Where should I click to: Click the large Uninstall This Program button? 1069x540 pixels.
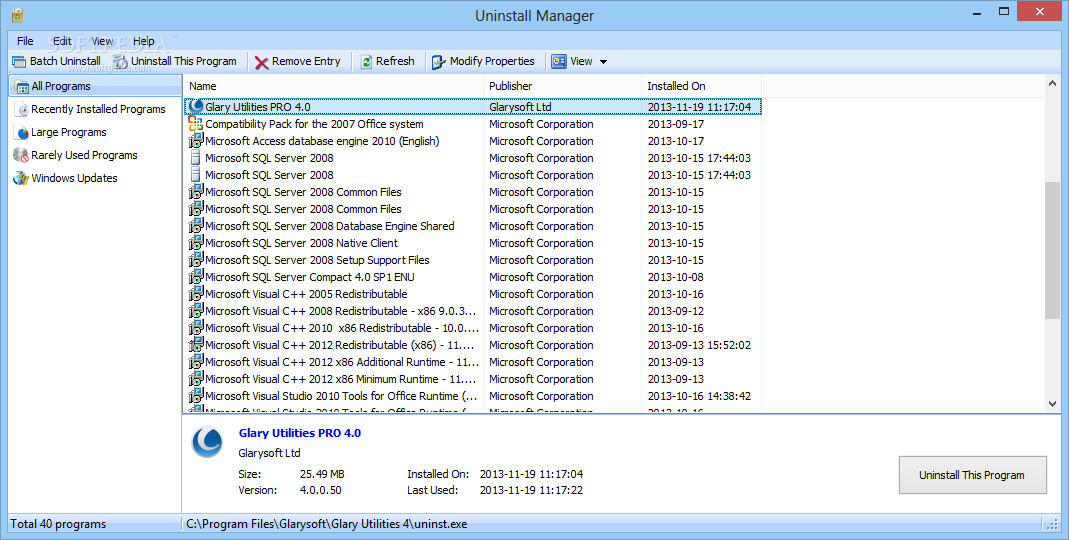[x=972, y=475]
